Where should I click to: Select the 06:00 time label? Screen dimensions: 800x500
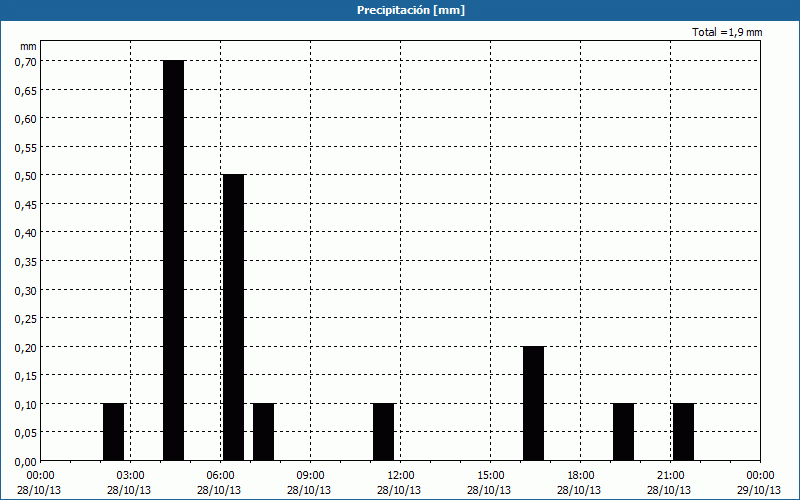(x=220, y=476)
